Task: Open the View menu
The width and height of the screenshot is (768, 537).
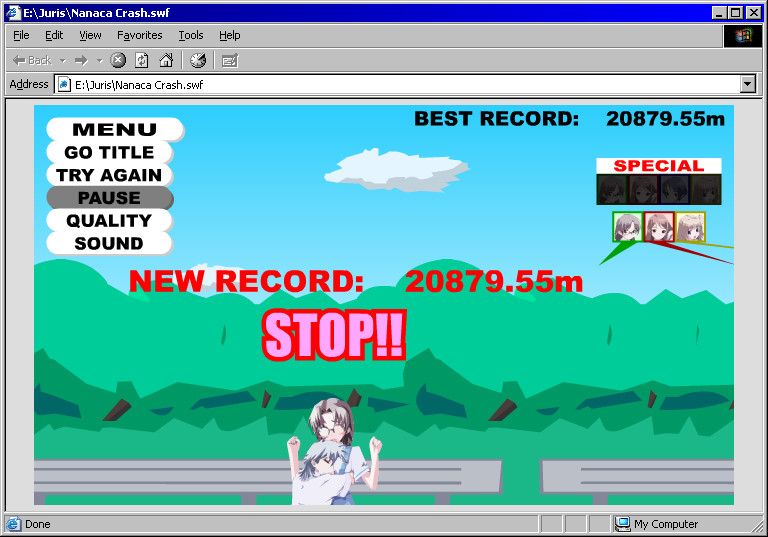Action: coord(90,35)
